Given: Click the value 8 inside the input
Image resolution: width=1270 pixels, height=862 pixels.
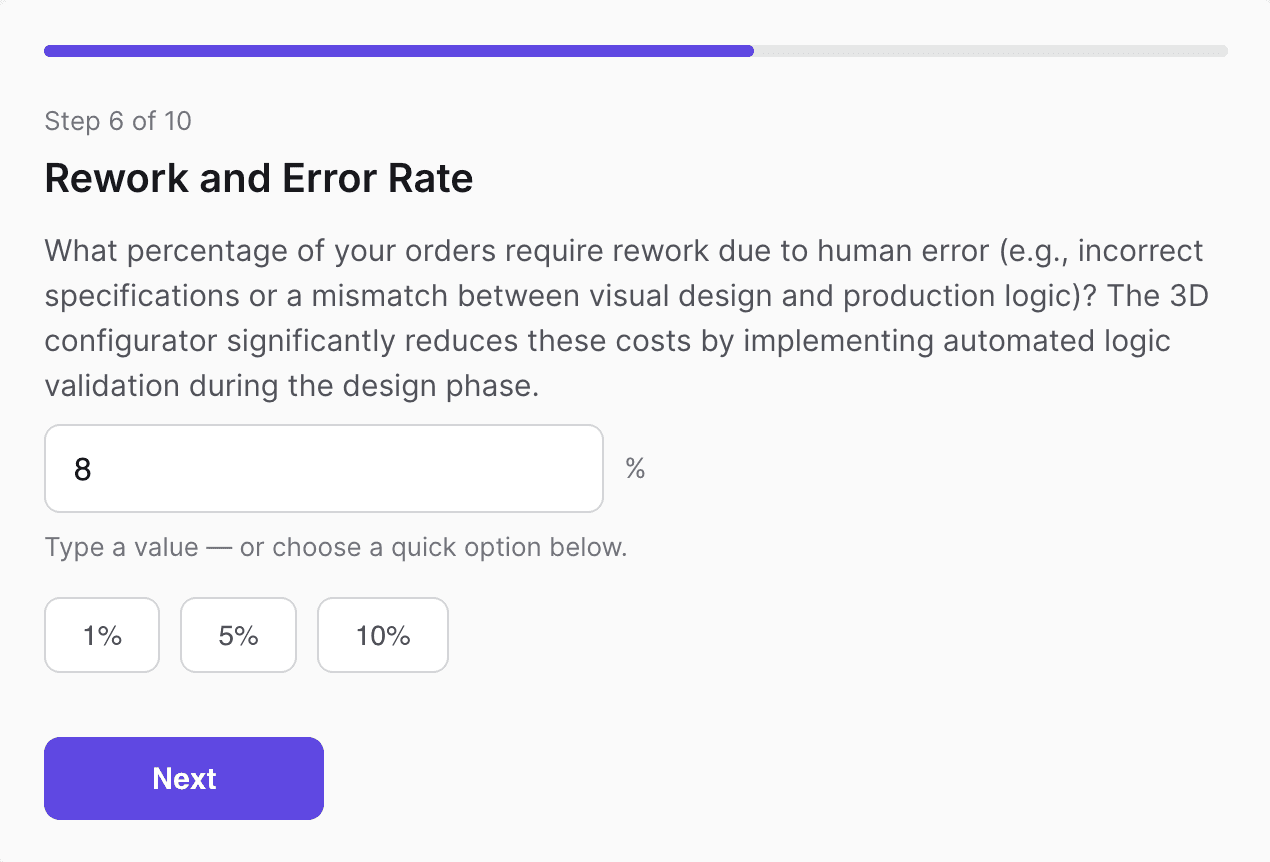Looking at the screenshot, I should [x=83, y=469].
